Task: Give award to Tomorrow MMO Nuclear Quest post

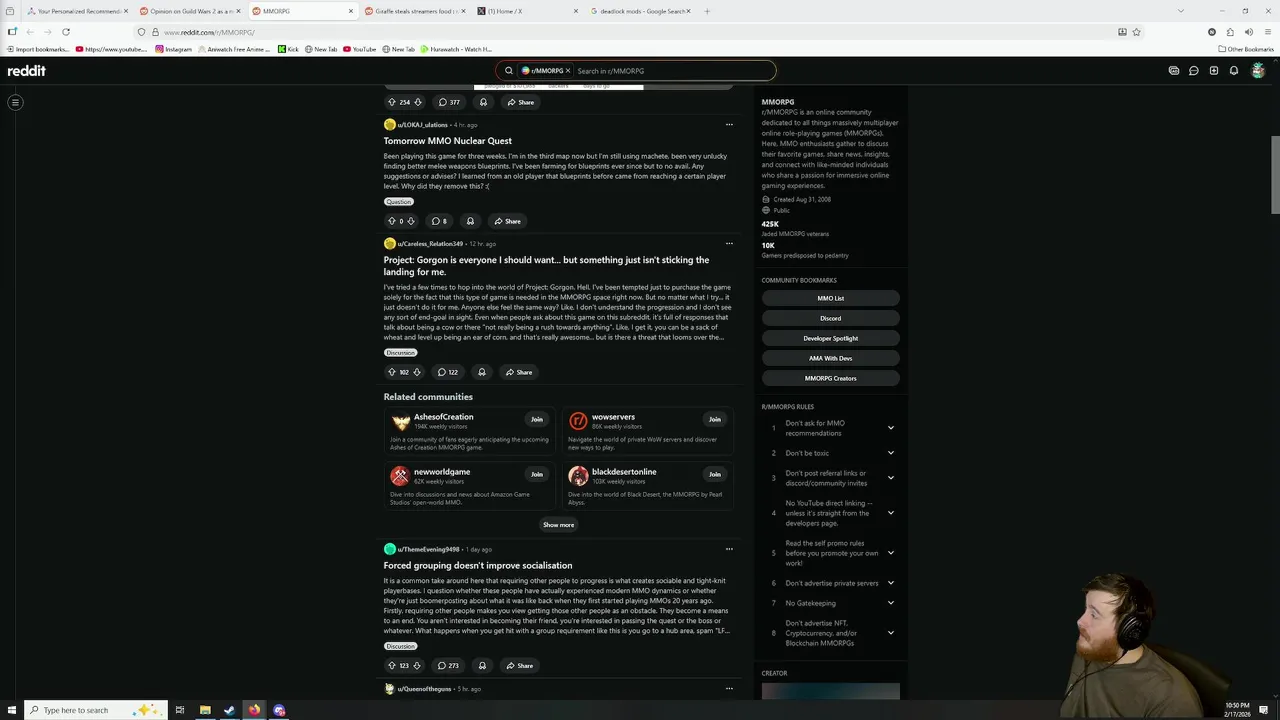Action: (470, 221)
